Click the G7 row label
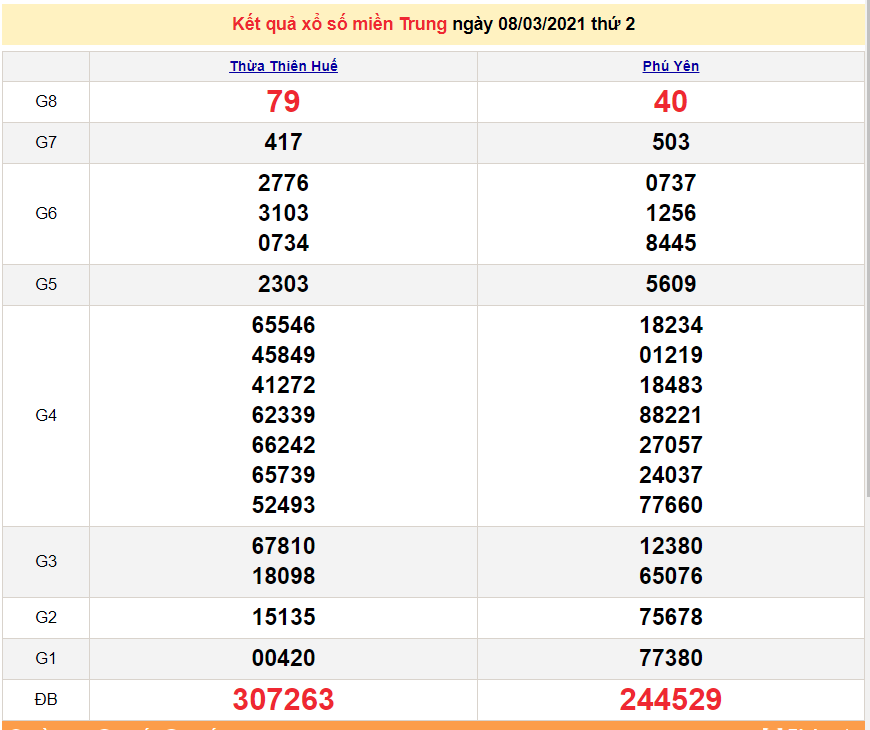The width and height of the screenshot is (870, 730). (46, 143)
